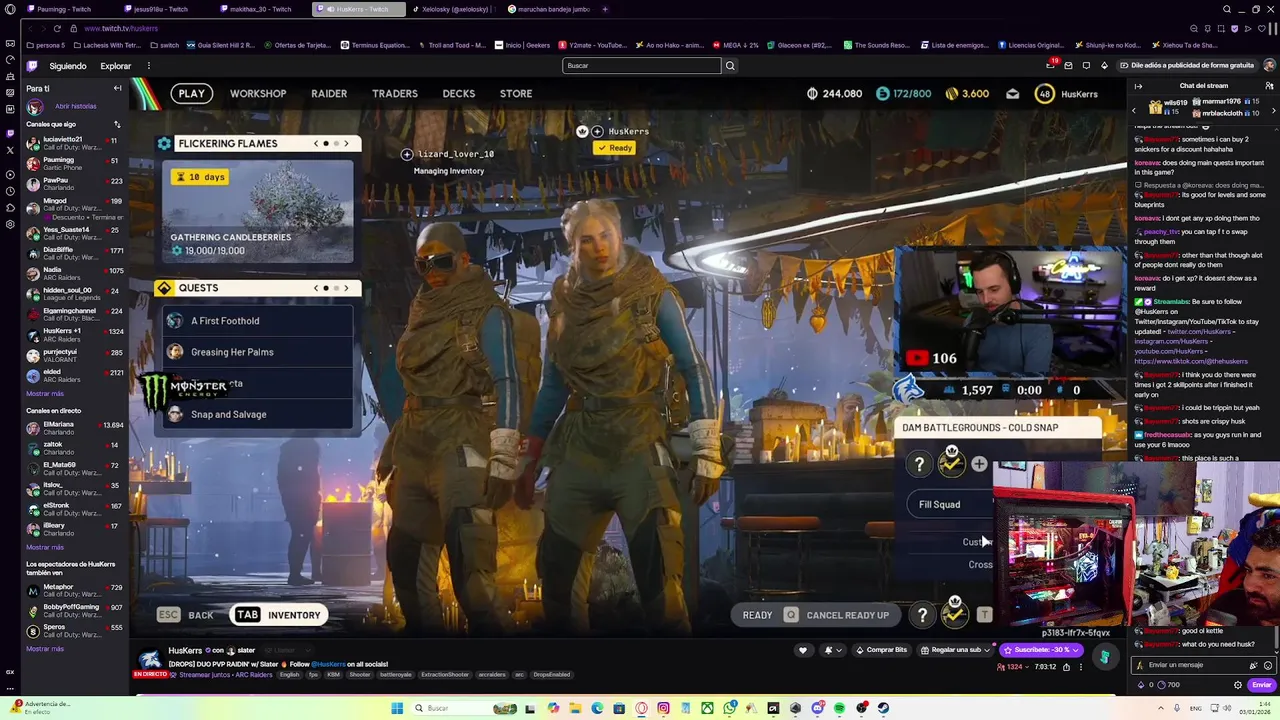Click Comprar Bits button
This screenshot has height=720, width=1280.
[880, 650]
